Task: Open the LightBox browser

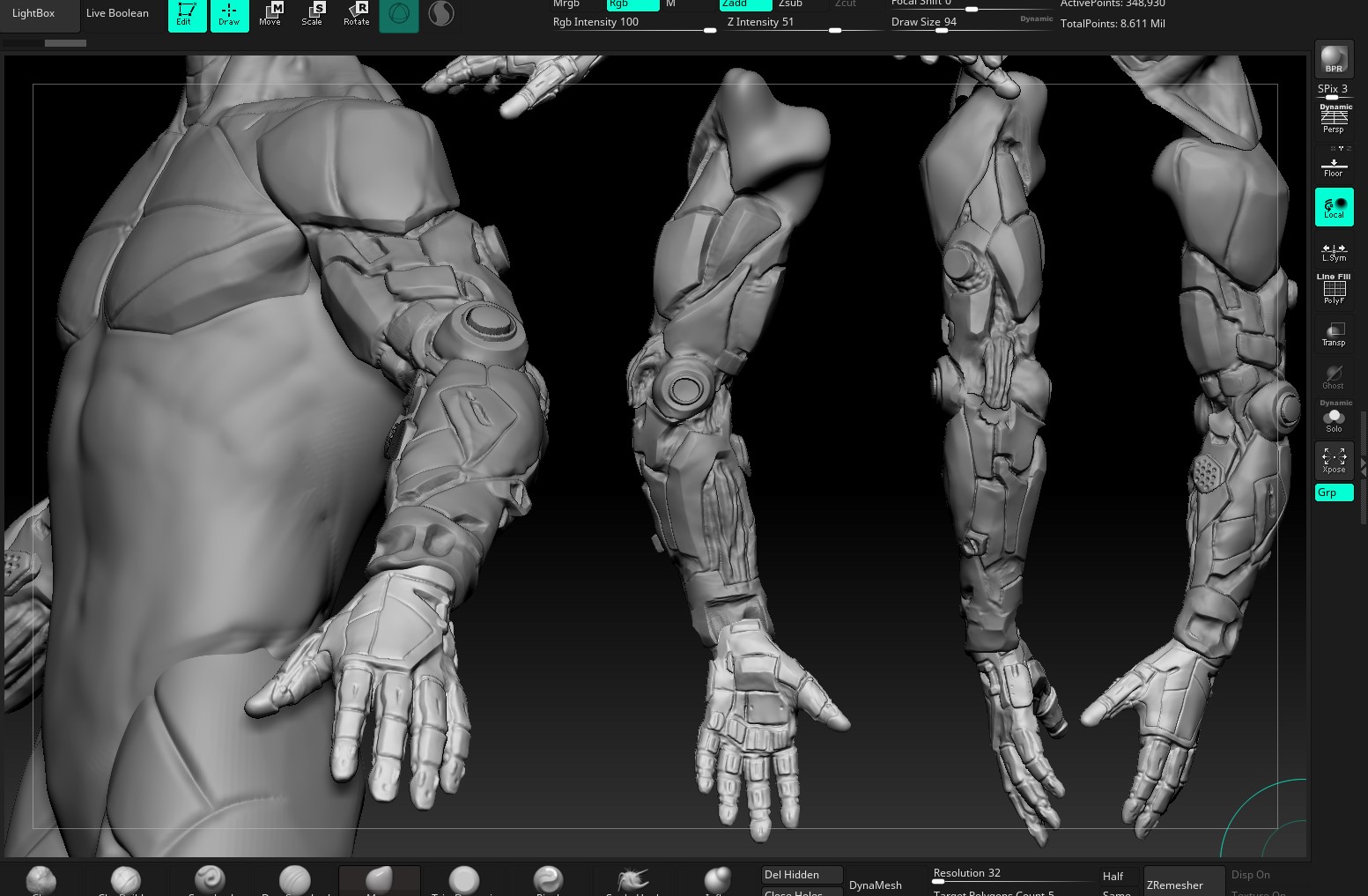Action: [x=33, y=13]
